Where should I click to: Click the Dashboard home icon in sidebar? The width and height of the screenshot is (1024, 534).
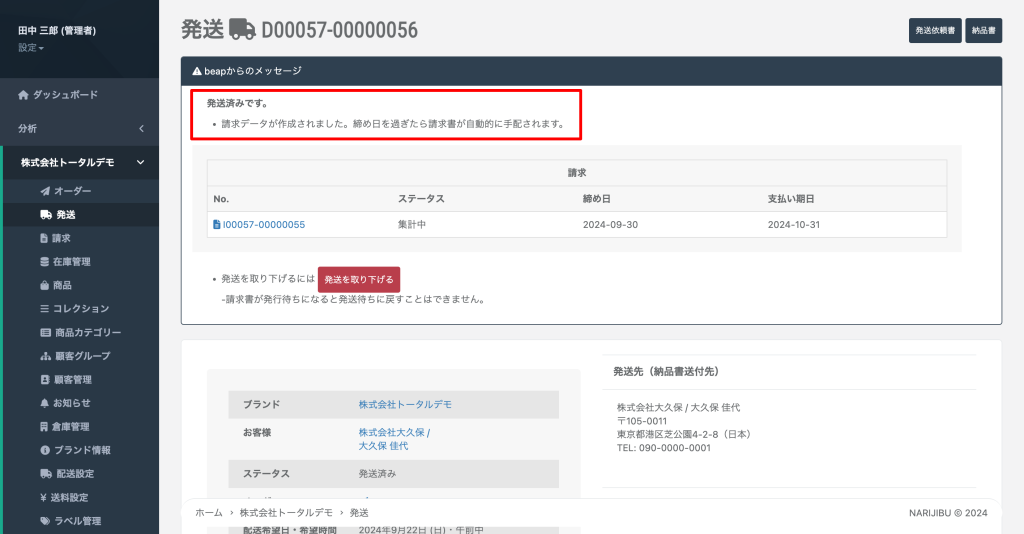tap(23, 95)
